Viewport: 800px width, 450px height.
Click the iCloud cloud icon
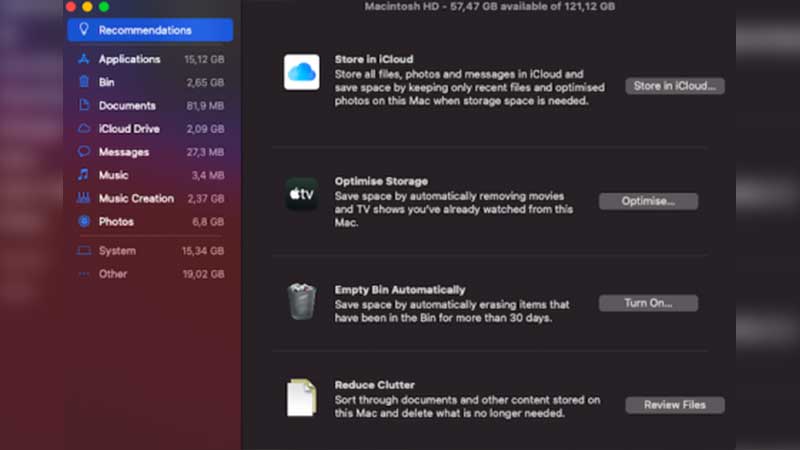pyautogui.click(x=302, y=72)
